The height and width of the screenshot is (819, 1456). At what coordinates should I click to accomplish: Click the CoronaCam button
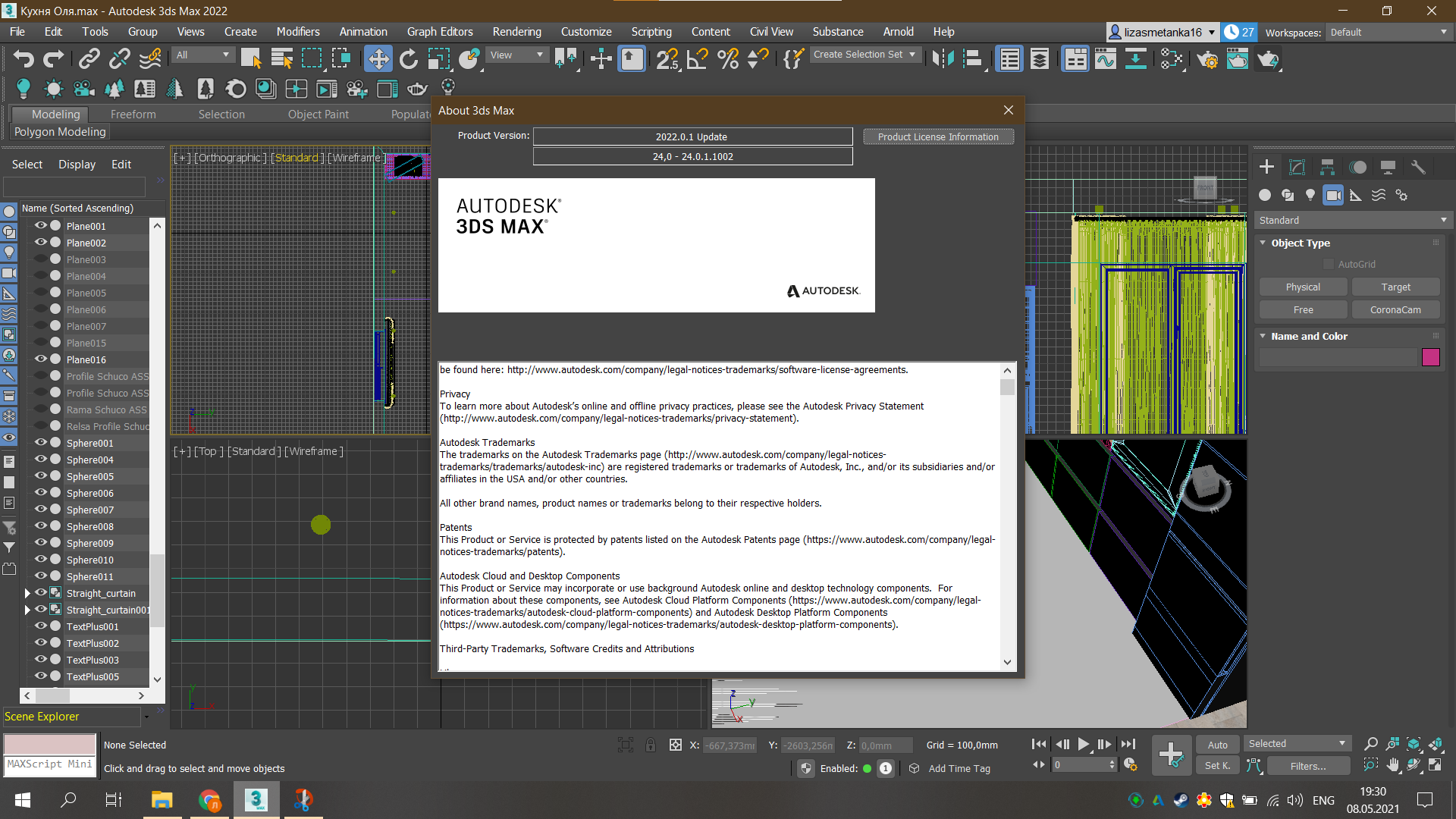pyautogui.click(x=1395, y=309)
